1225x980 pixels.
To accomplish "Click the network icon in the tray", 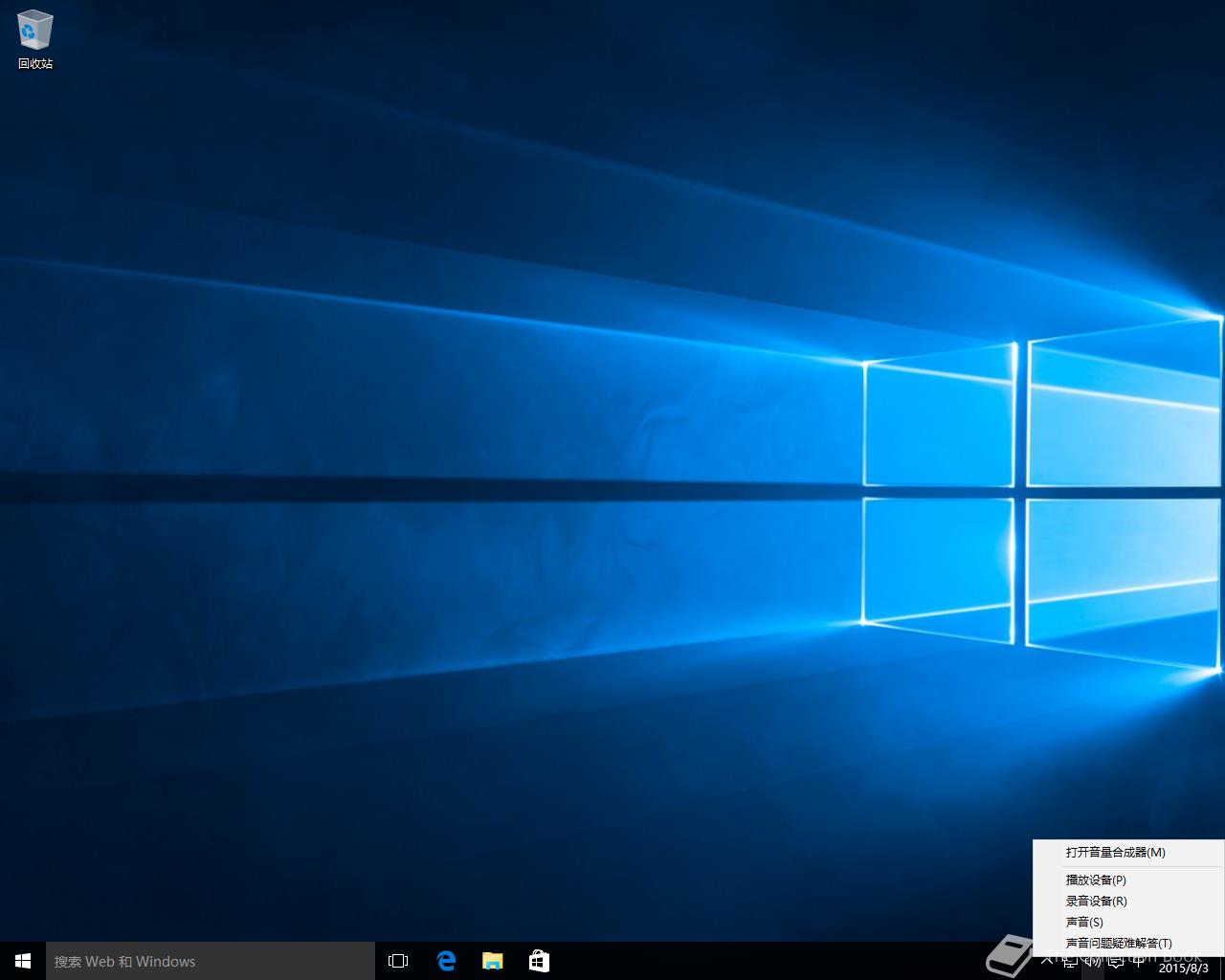I will click(x=1069, y=961).
